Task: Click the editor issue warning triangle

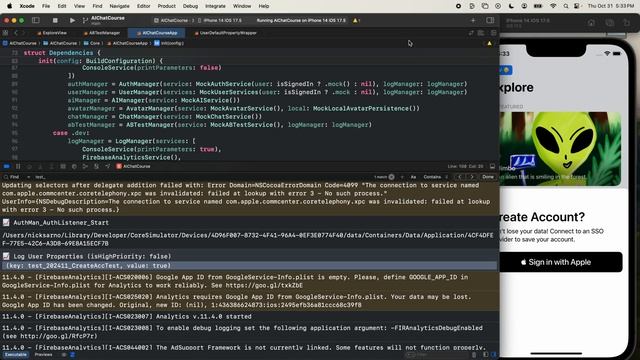Action: pyautogui.click(x=489, y=43)
